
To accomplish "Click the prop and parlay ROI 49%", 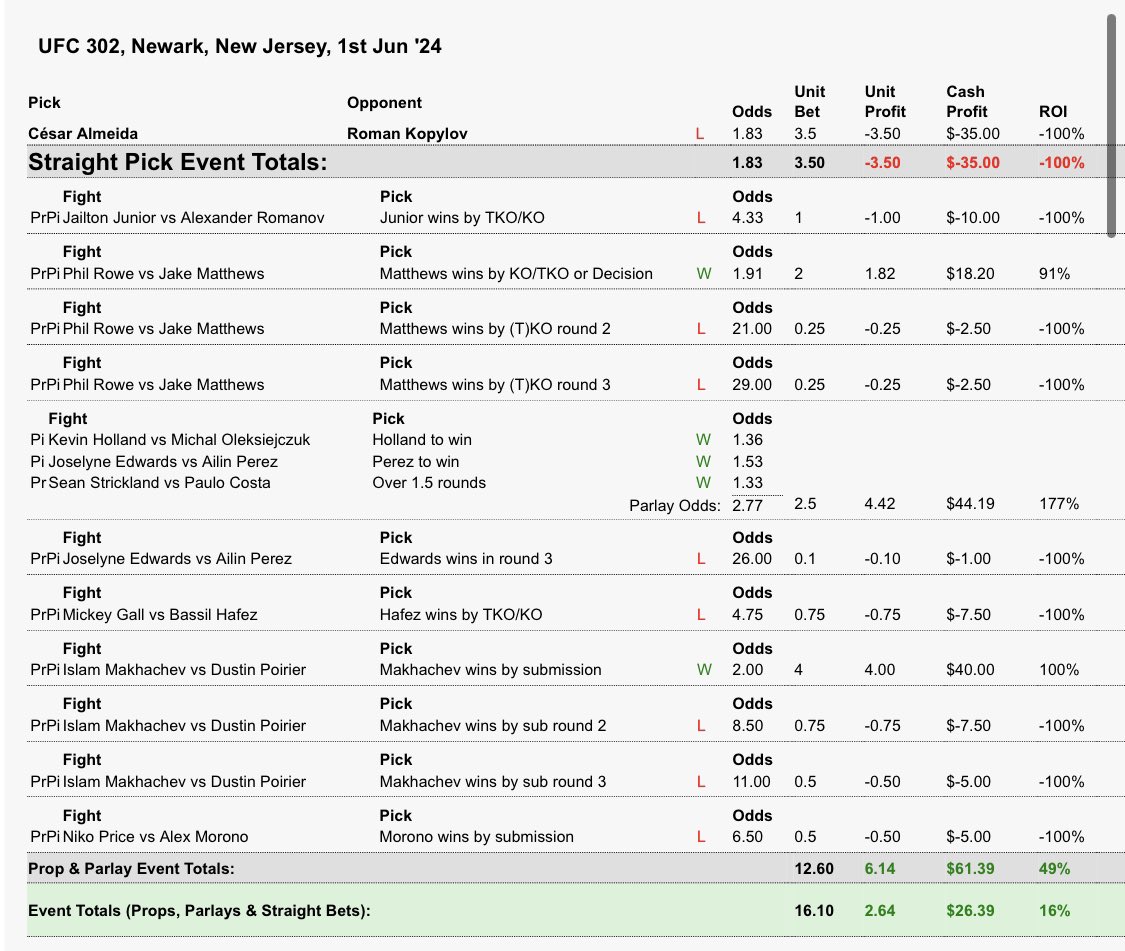I will point(1054,868).
